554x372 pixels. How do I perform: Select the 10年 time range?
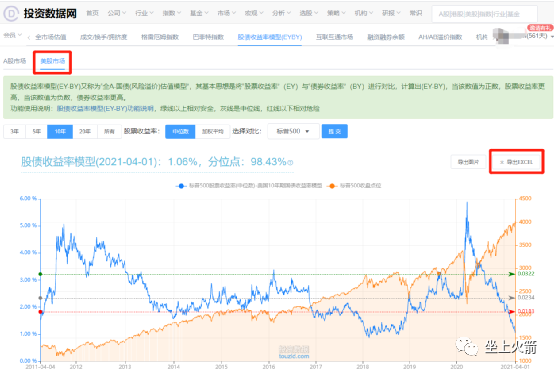click(60, 131)
